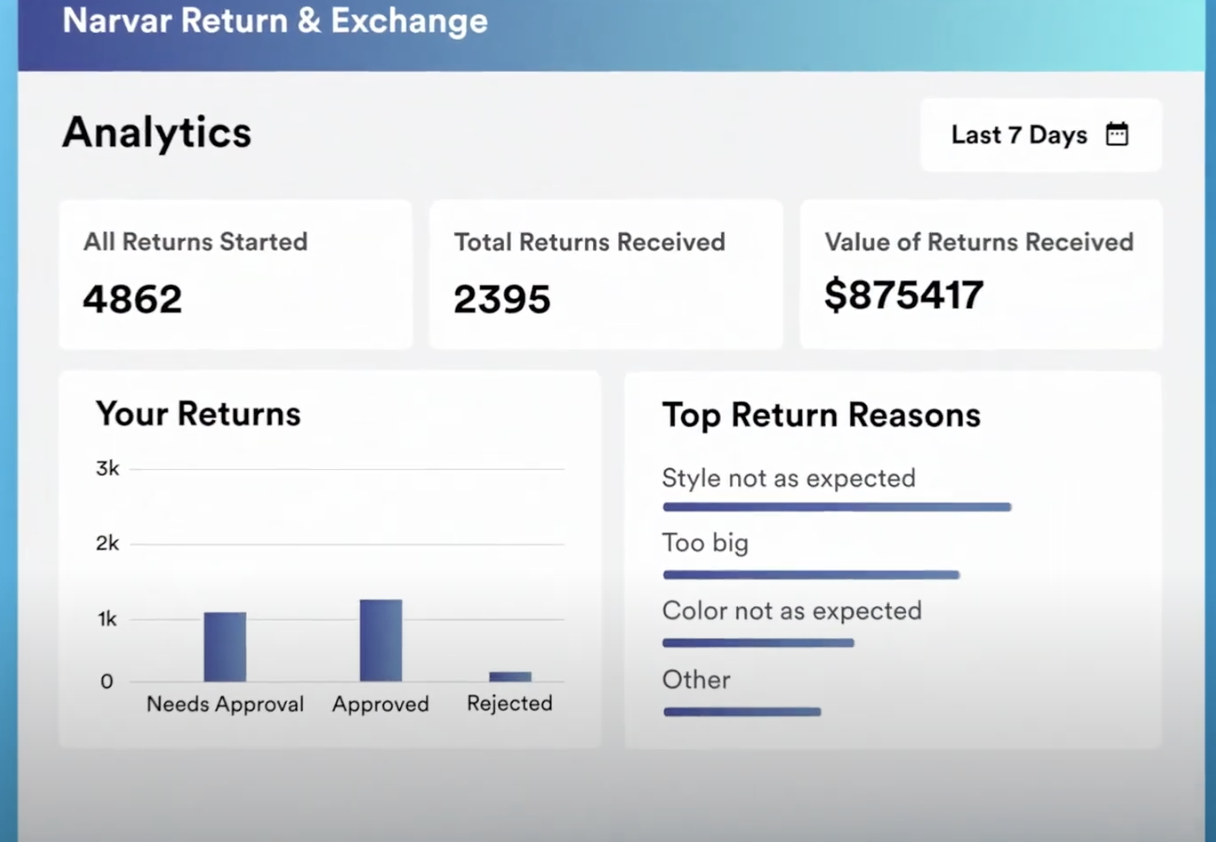Click the calendar icon beside Last 7 Days
Viewport: 1216px width, 842px height.
[1117, 134]
